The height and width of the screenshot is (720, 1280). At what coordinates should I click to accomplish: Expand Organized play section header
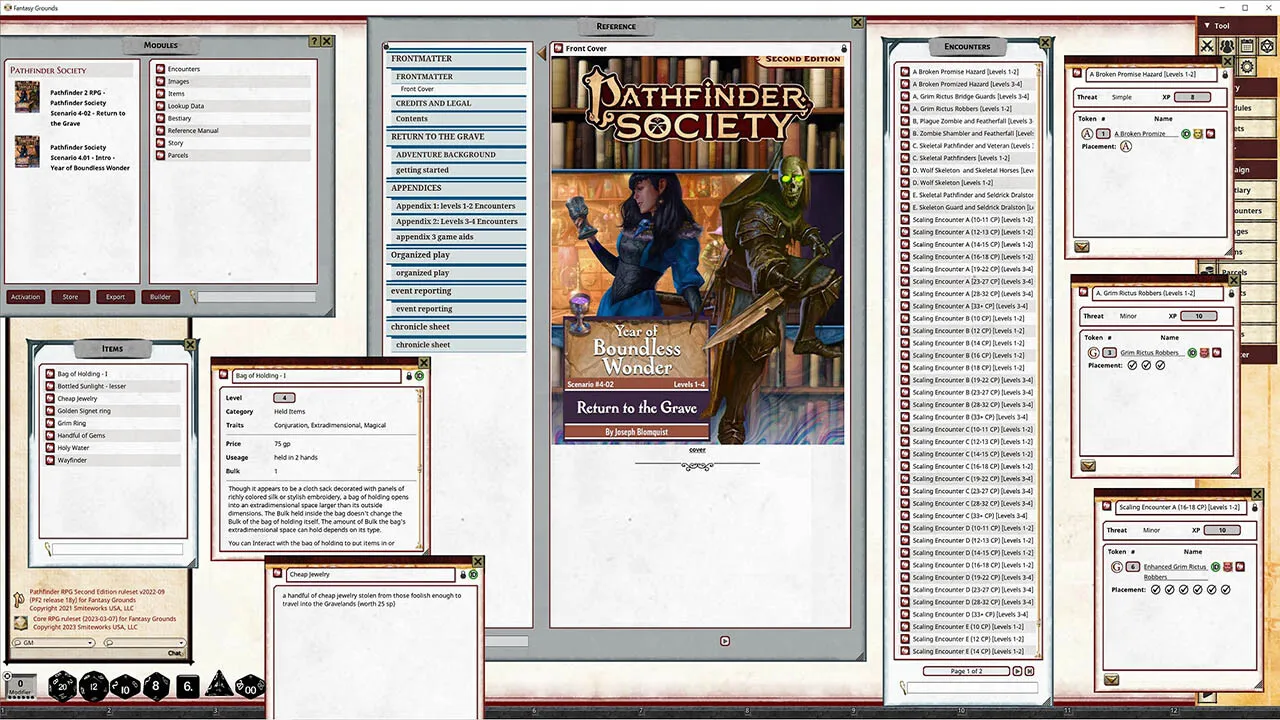458,255
